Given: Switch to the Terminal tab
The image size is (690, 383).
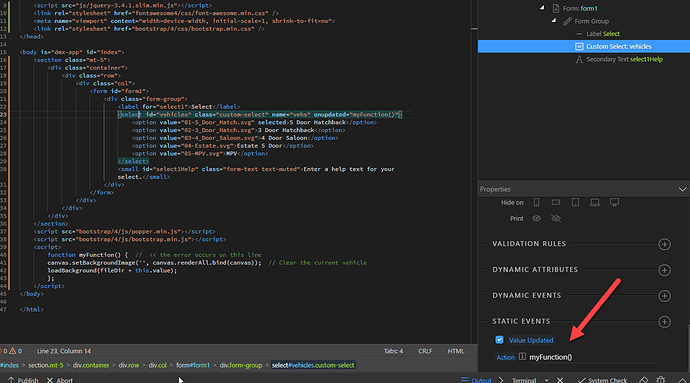Looking at the screenshot, I should 524,380.
